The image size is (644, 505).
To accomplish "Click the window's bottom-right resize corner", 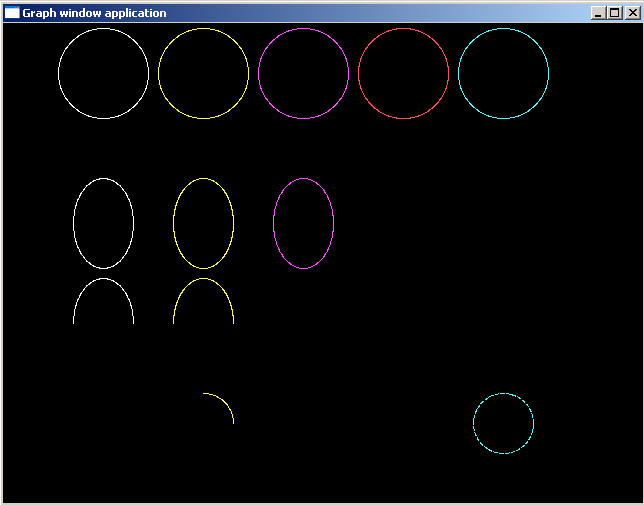I will pyautogui.click(x=640, y=501).
